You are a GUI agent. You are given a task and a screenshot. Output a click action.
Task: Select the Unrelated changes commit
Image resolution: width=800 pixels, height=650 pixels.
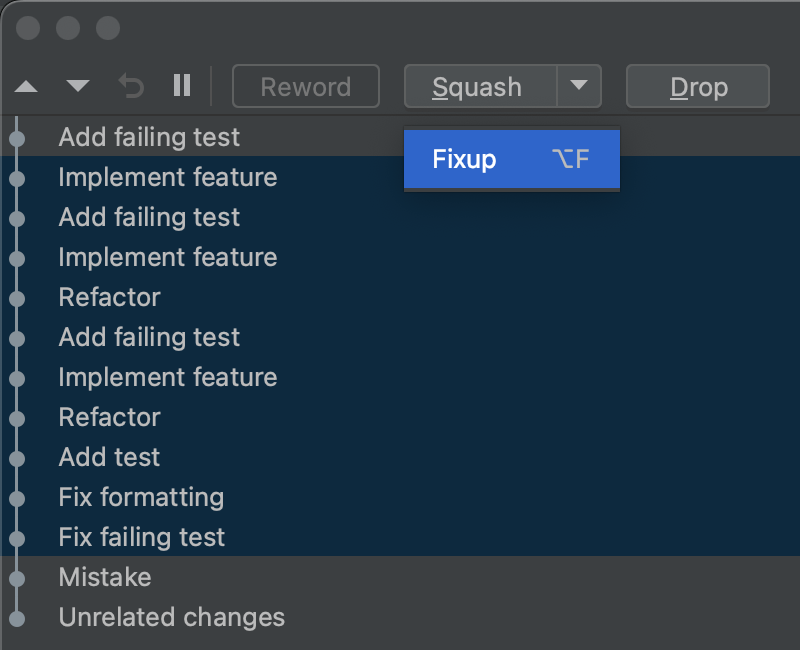click(x=170, y=617)
